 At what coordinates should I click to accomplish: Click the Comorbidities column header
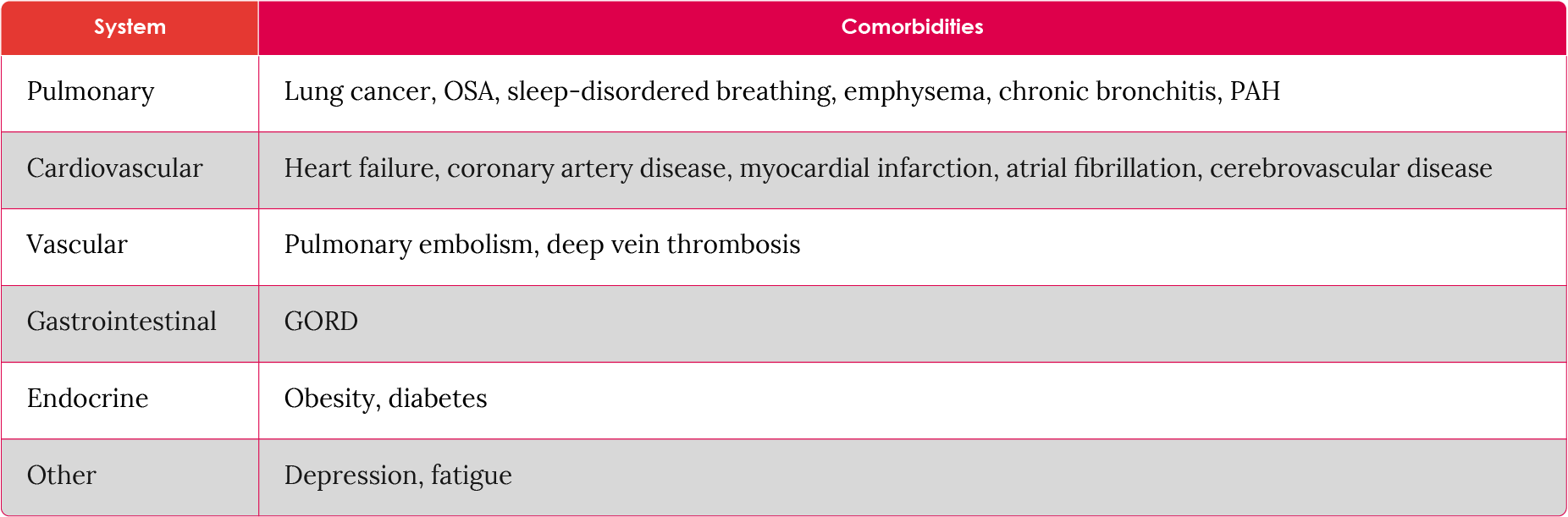(912, 27)
